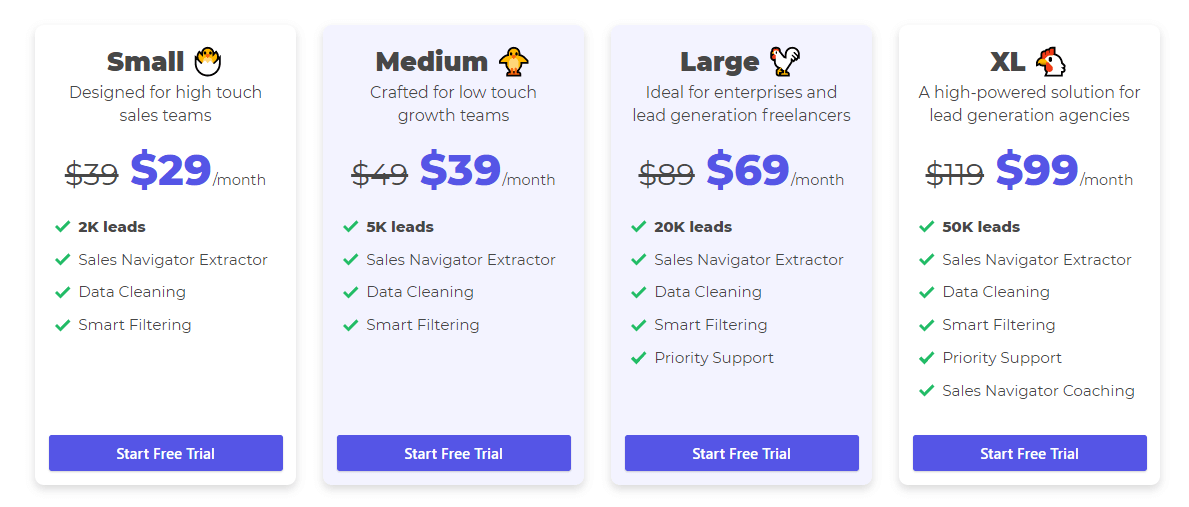Click Smart Filtering feature in Small plan
Viewport: 1189px width, 507px height.
(135, 325)
